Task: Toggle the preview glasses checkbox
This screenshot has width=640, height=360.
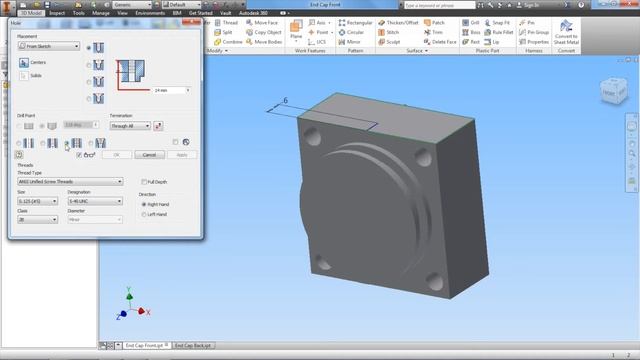Action: coord(79,155)
